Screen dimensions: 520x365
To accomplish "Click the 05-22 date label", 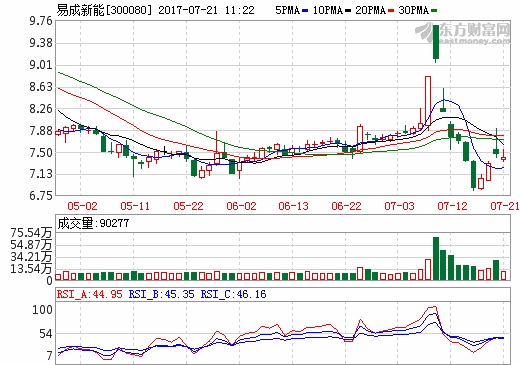I will [x=188, y=206].
